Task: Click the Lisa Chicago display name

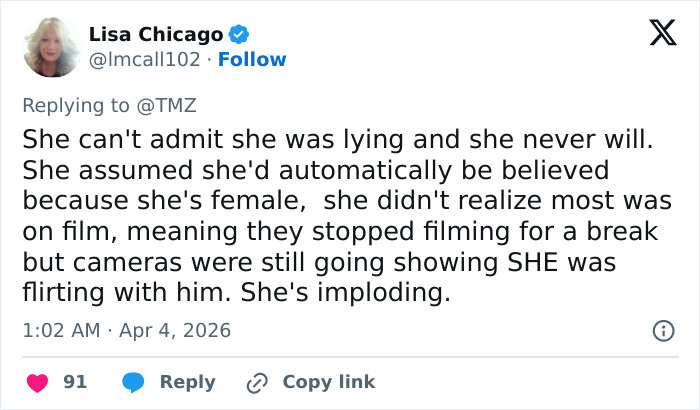Action: click(x=155, y=35)
